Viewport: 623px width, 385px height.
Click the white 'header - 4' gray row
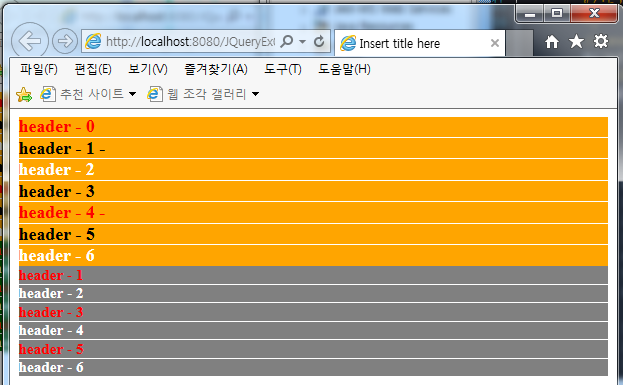click(313, 331)
